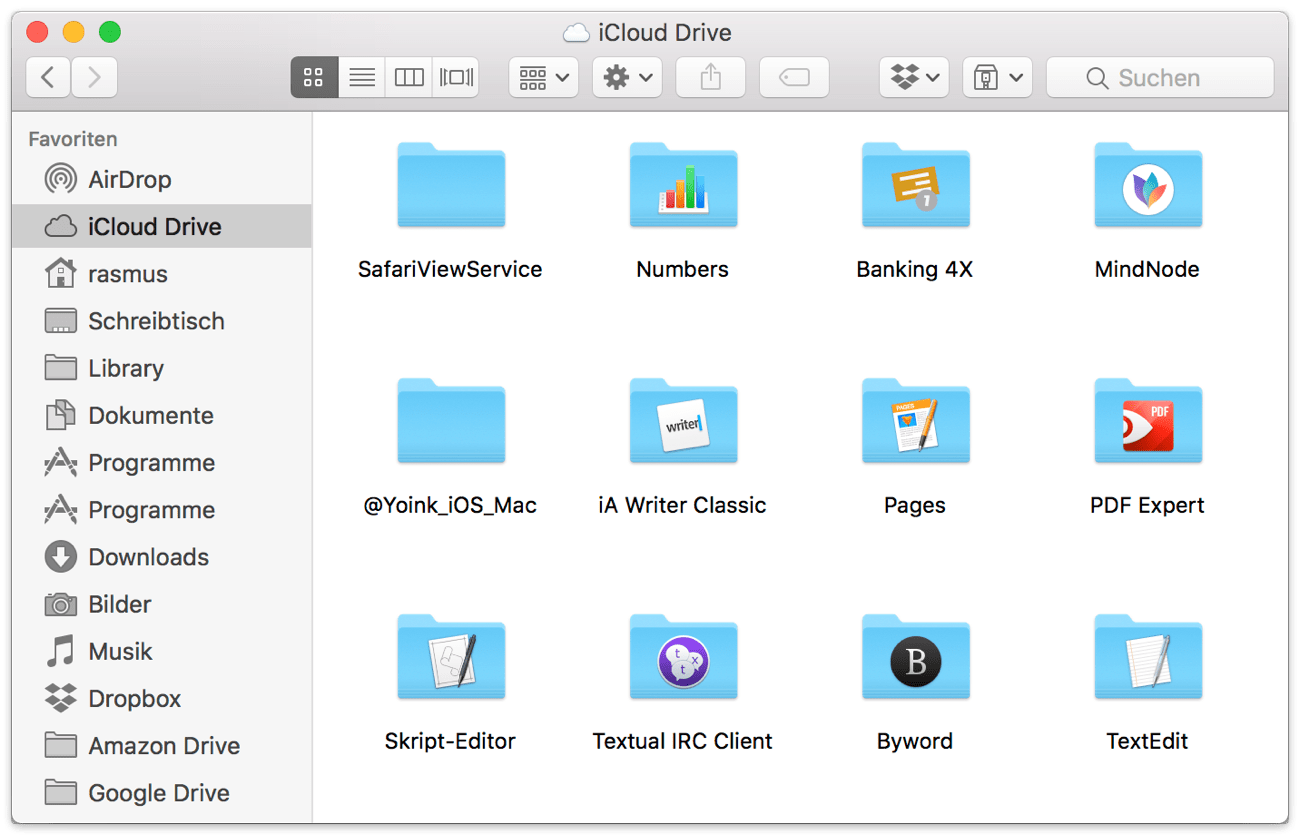This screenshot has width=1300, height=835.
Task: Open Google Drive in the sidebar
Action: pos(162,793)
